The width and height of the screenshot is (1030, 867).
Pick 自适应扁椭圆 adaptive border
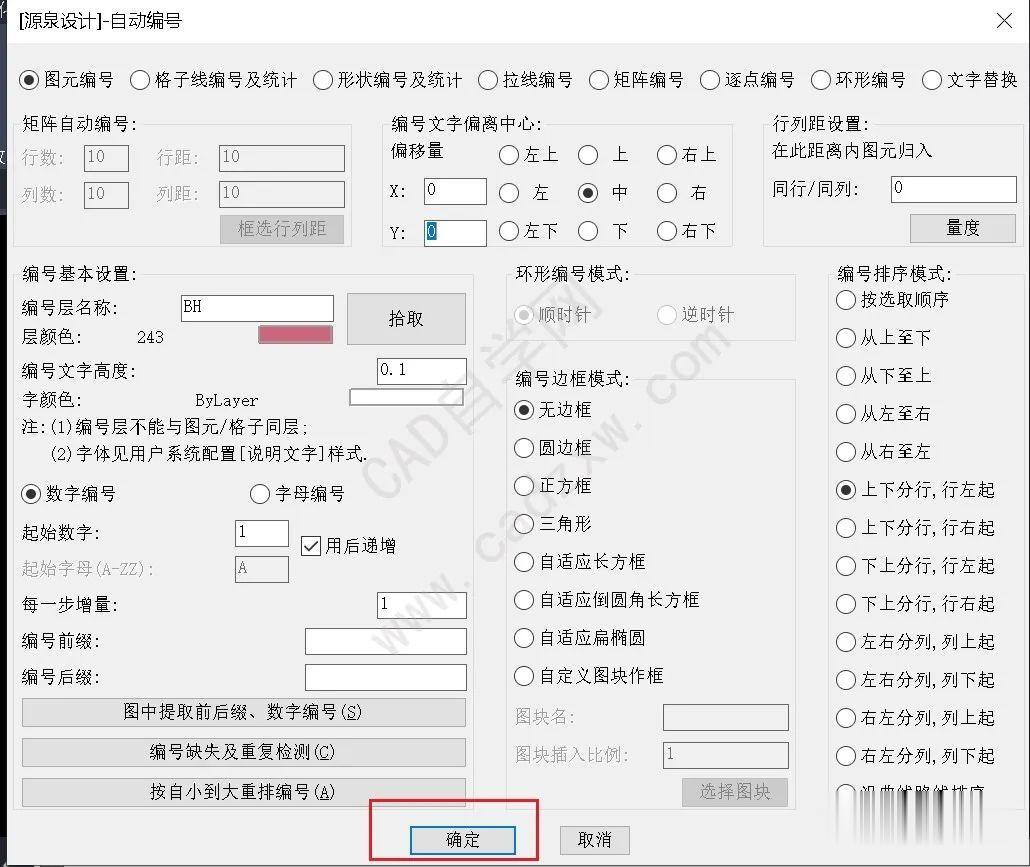(x=524, y=637)
